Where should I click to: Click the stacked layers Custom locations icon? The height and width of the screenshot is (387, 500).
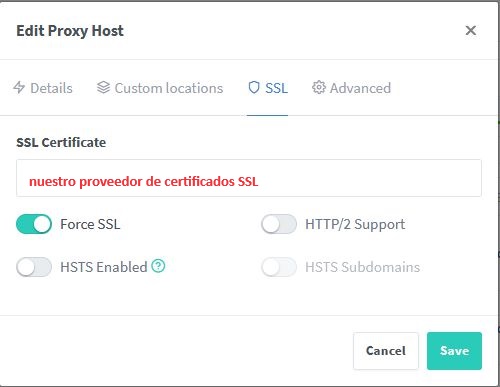click(103, 88)
